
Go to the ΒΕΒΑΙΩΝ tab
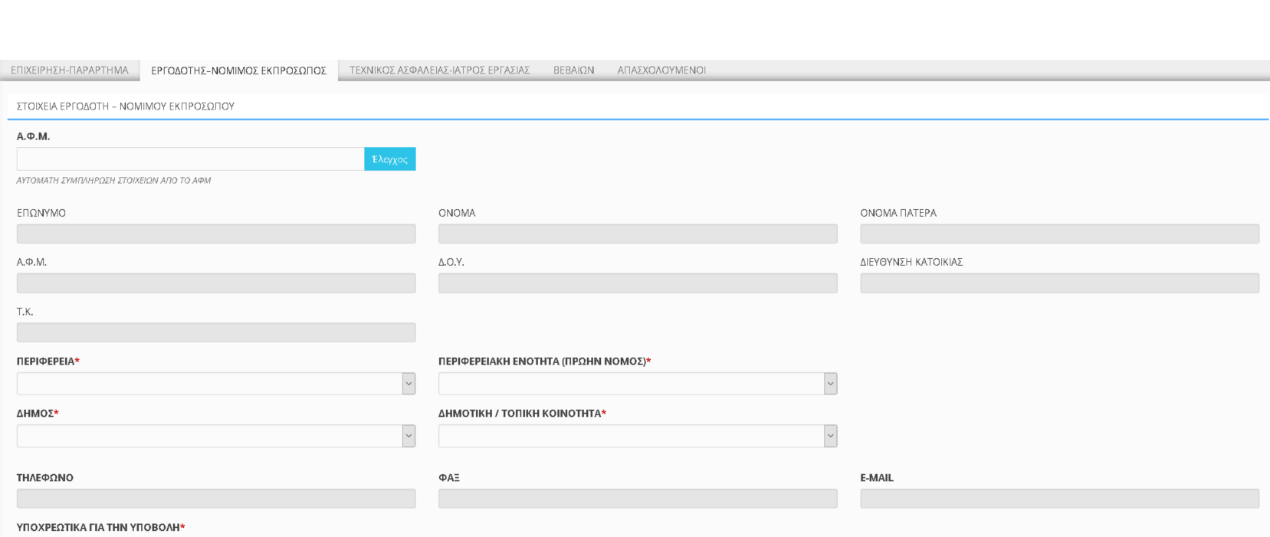point(574,70)
